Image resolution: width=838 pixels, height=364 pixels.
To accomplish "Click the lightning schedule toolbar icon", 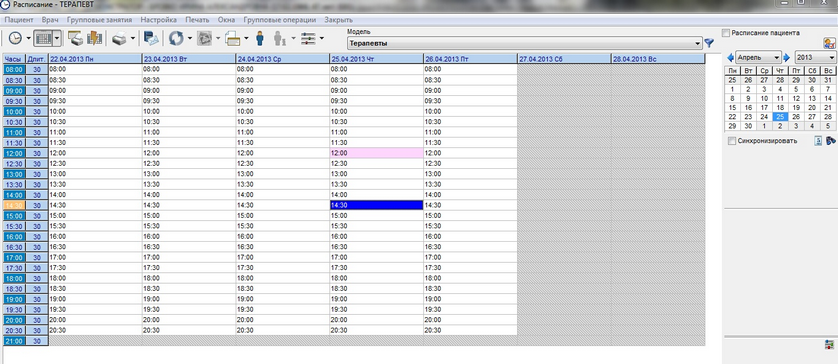I will [x=94, y=38].
